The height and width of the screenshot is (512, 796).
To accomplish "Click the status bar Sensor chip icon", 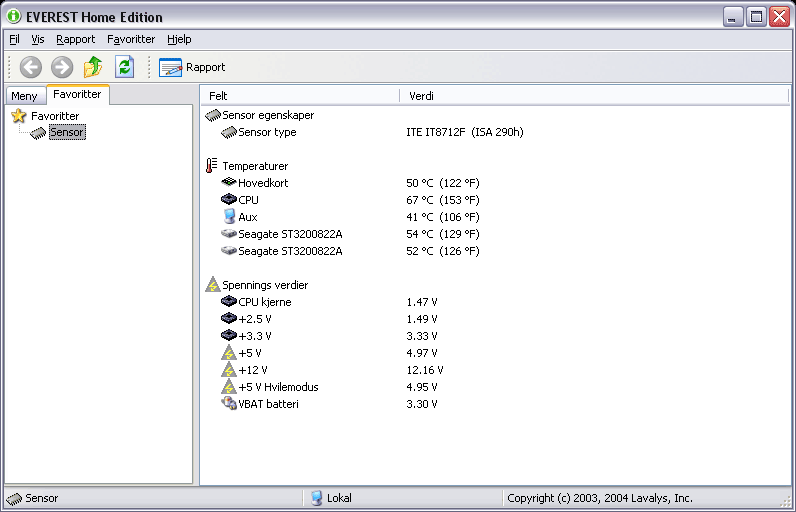I will (14, 499).
